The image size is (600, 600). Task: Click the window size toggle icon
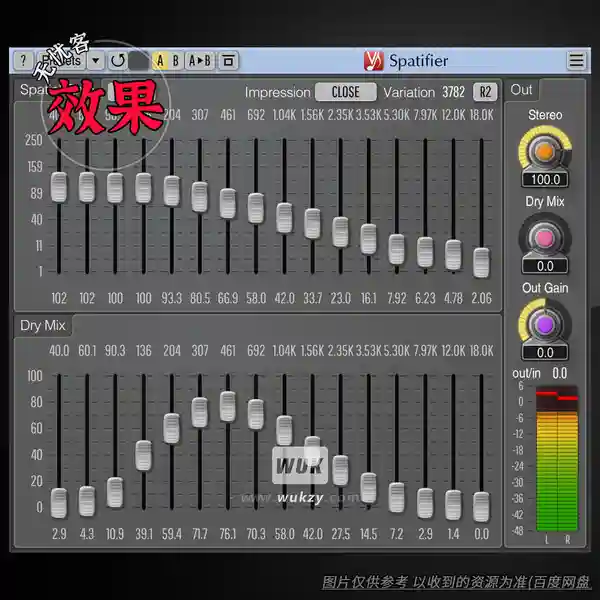coord(228,60)
